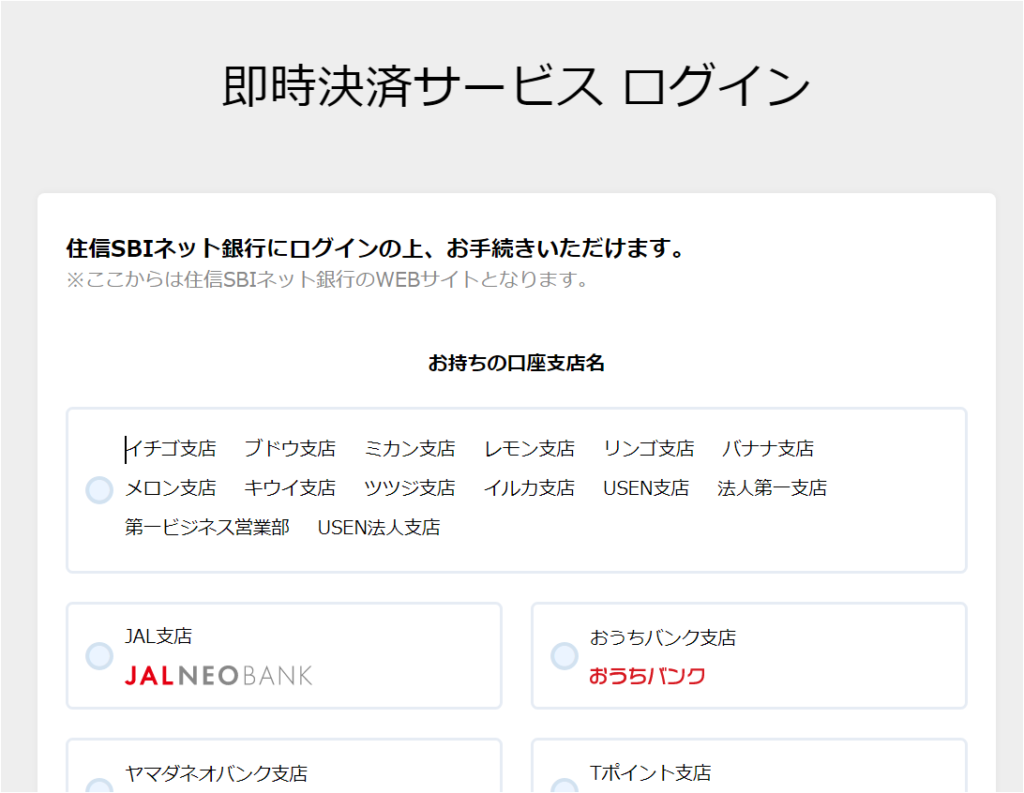Click the イチゴ支店 branch name
Viewport: 1024px width, 793px height.
tap(170, 448)
